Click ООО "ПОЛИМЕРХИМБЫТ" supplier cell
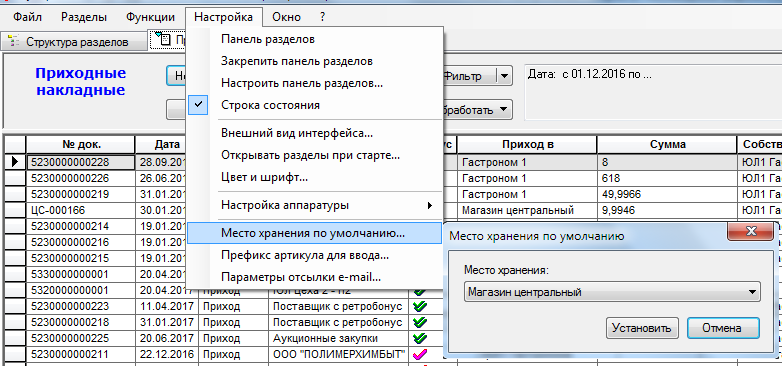This screenshot has height=366, width=782. [338, 355]
